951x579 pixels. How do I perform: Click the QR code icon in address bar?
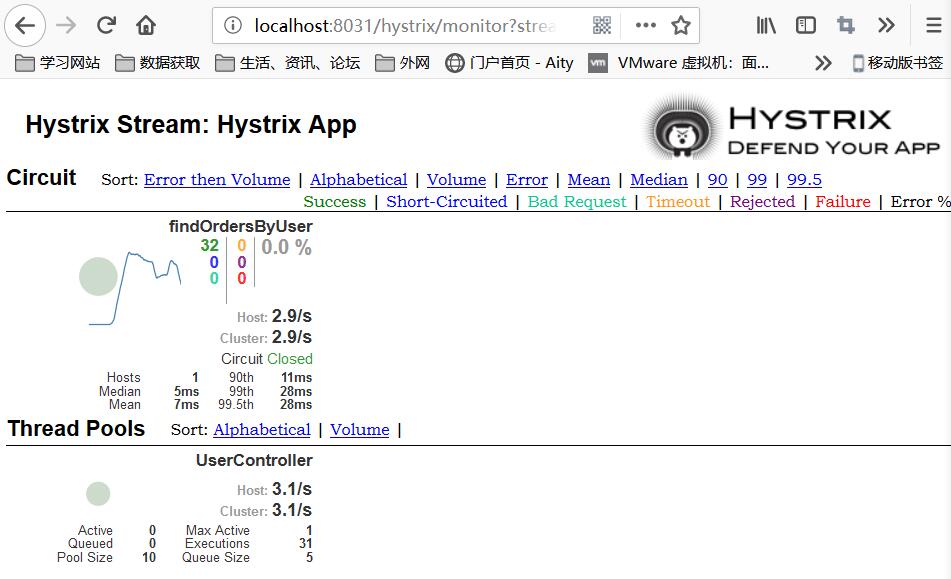[602, 25]
